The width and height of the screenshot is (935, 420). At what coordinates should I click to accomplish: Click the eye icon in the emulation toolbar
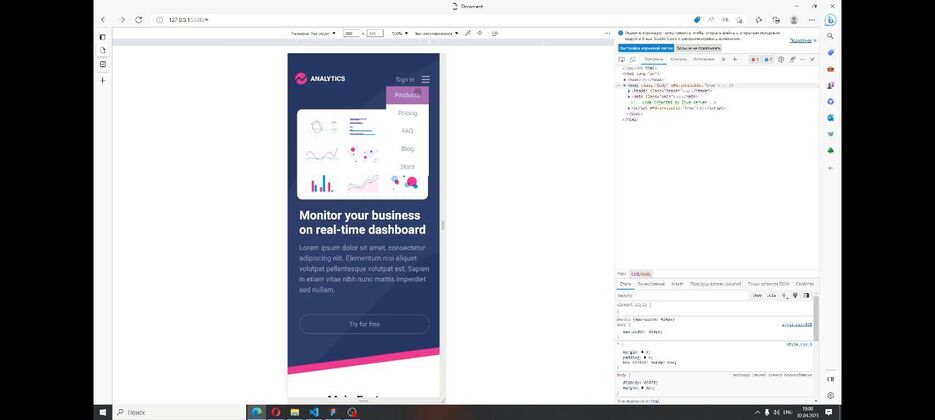click(480, 33)
